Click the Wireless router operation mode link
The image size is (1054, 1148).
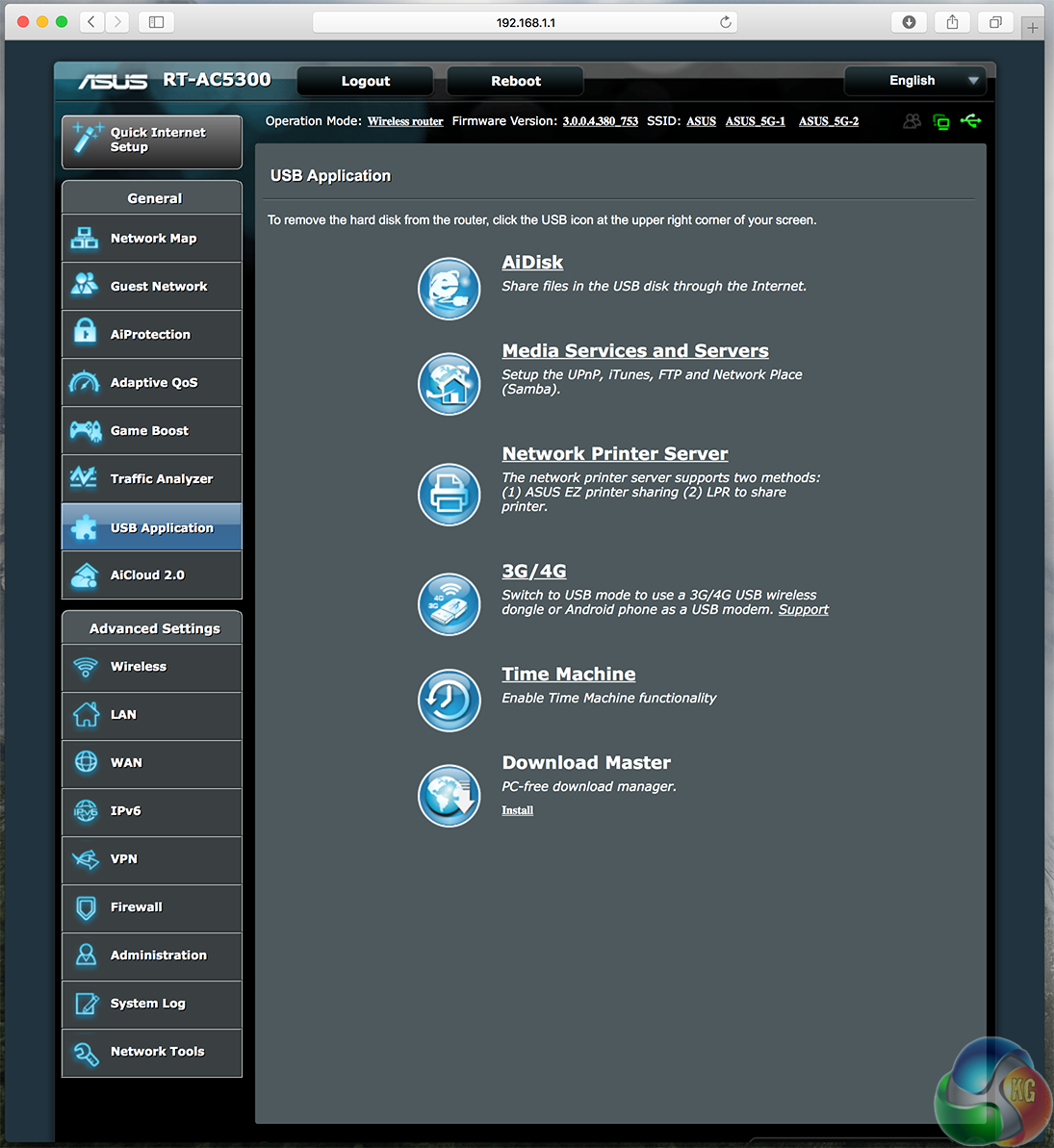(x=405, y=121)
